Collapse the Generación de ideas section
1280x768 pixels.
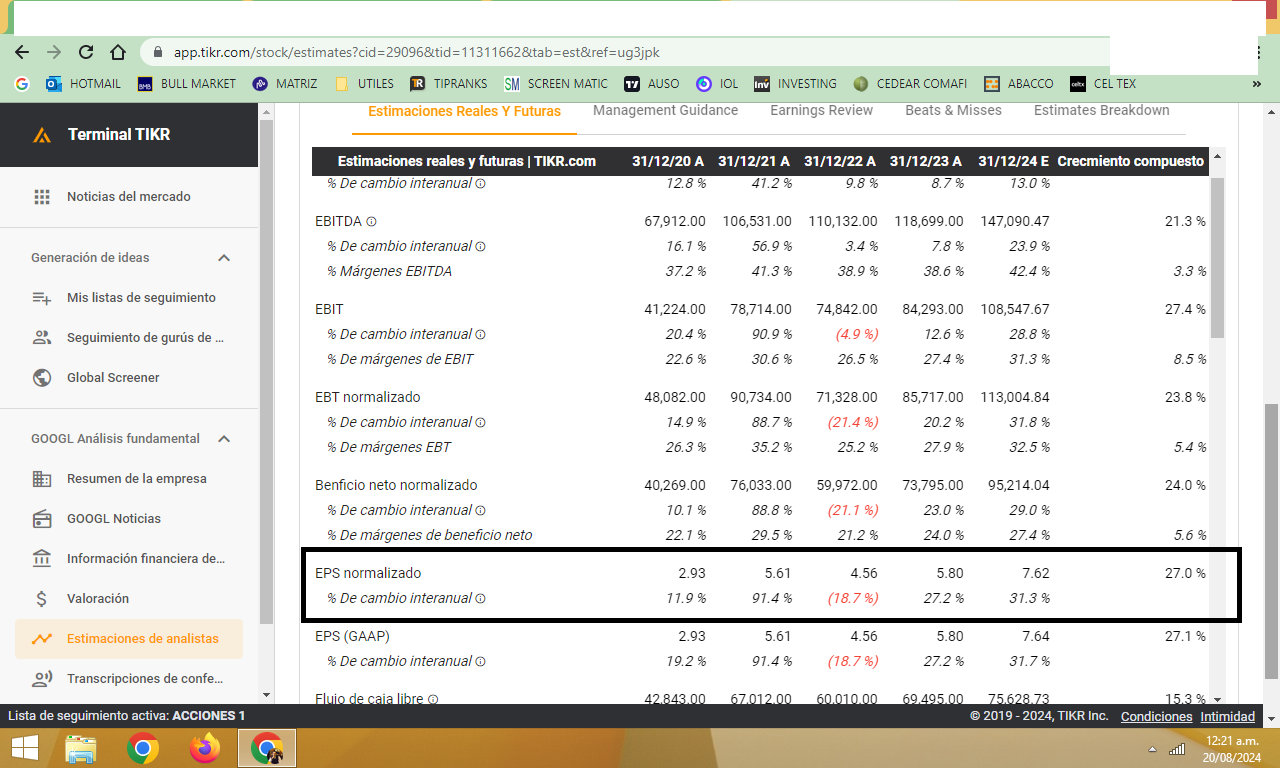tap(224, 258)
